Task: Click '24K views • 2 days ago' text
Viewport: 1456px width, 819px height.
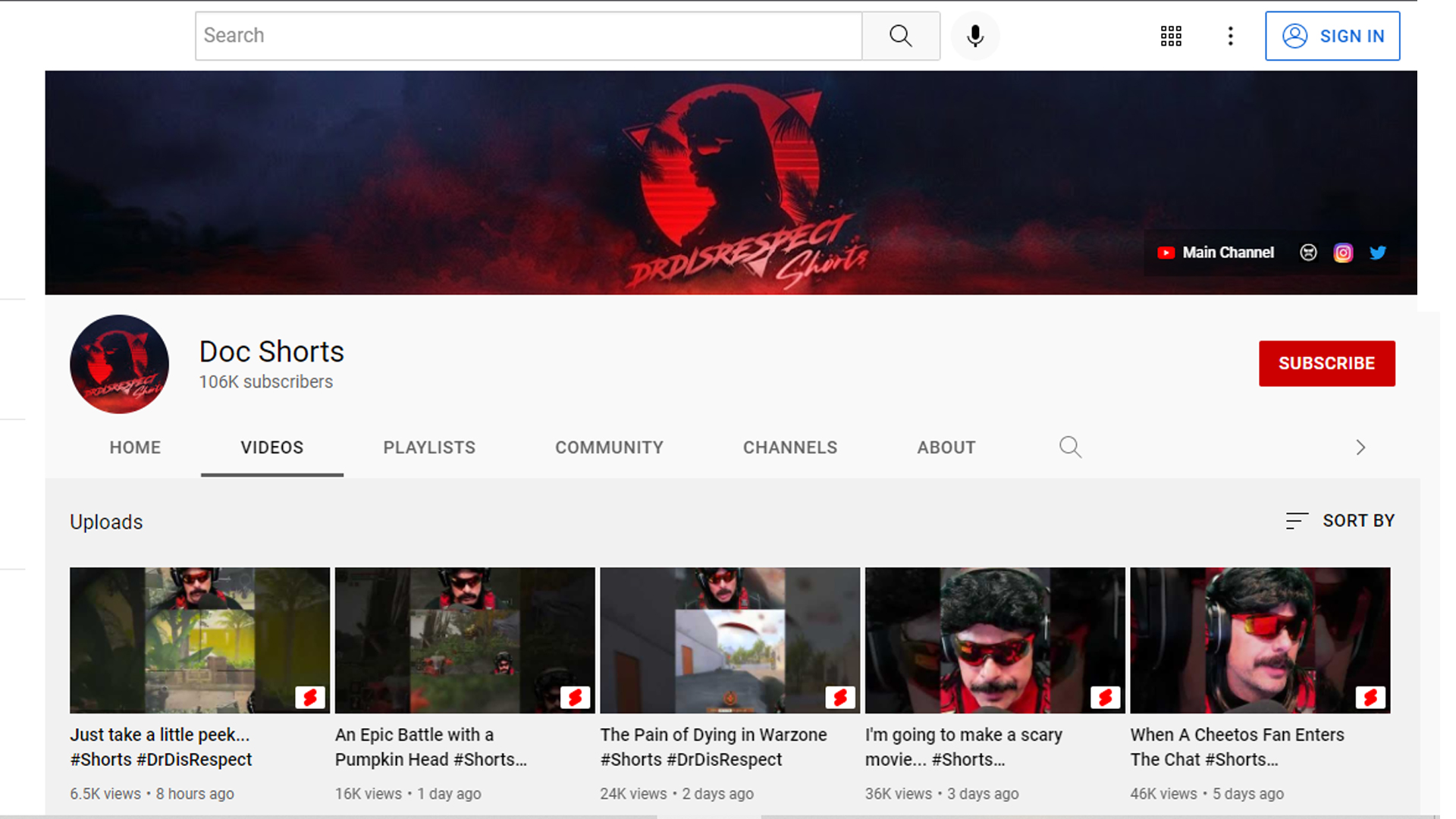Action: [676, 794]
